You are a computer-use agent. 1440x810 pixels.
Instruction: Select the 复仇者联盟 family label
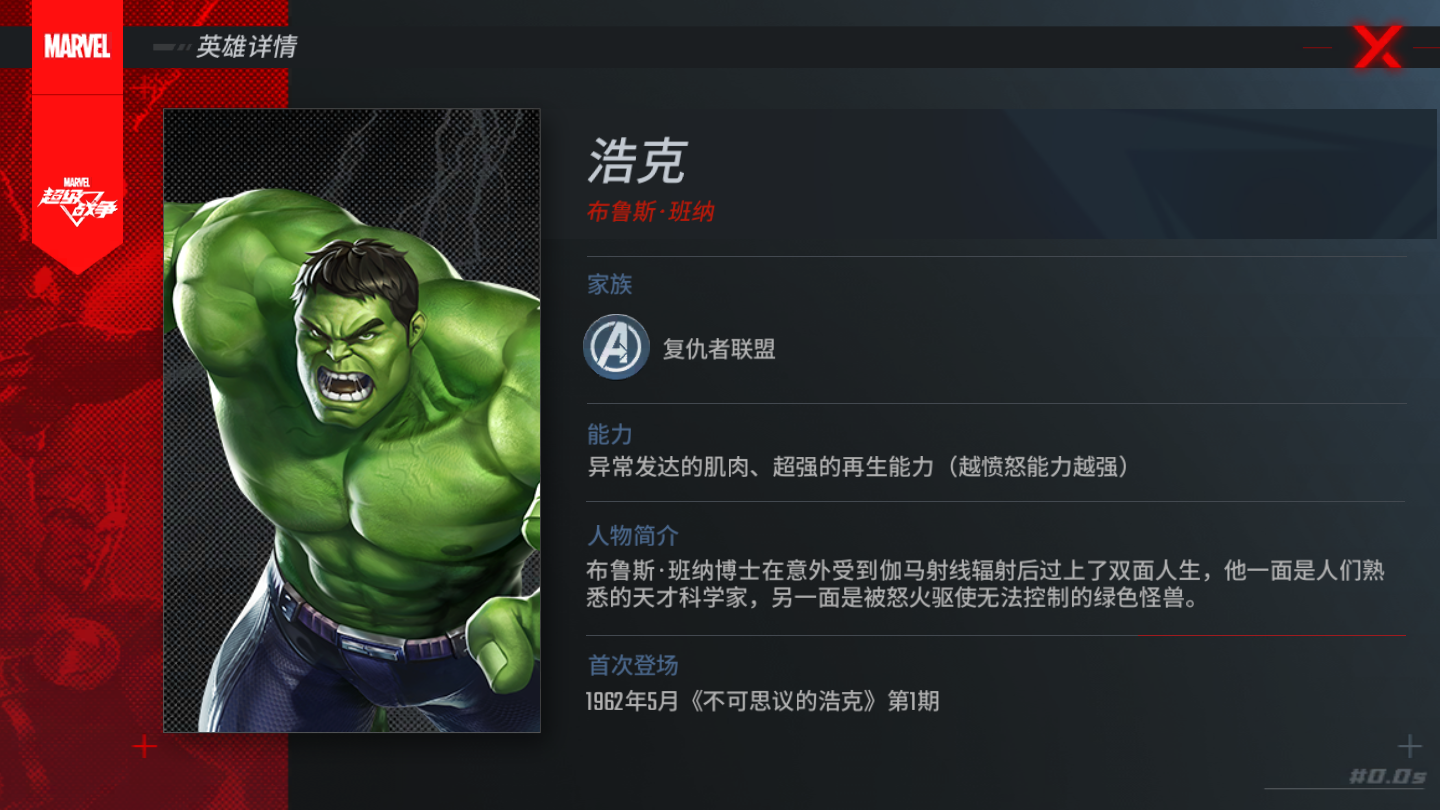click(719, 349)
